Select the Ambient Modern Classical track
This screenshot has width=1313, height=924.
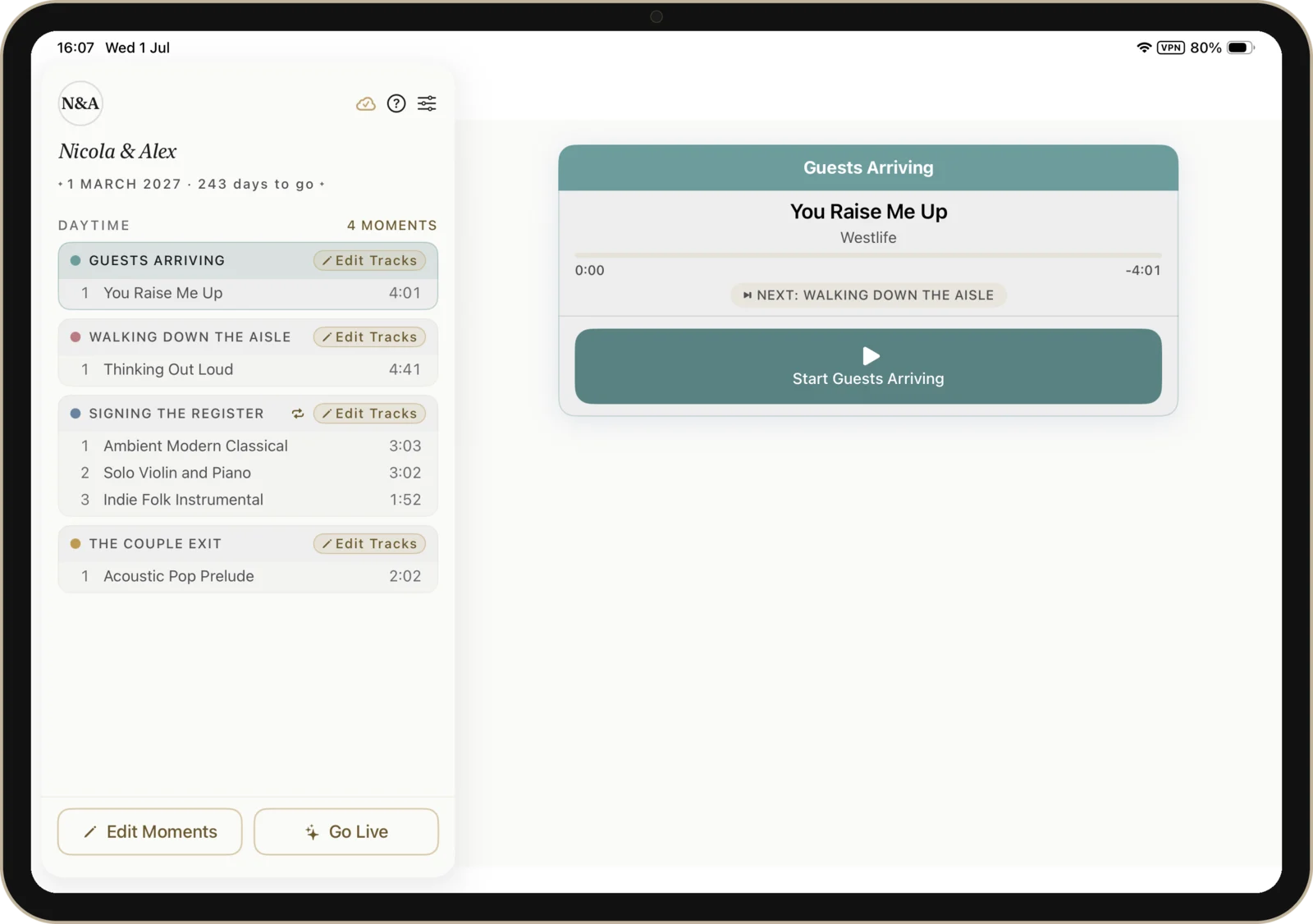coord(248,446)
